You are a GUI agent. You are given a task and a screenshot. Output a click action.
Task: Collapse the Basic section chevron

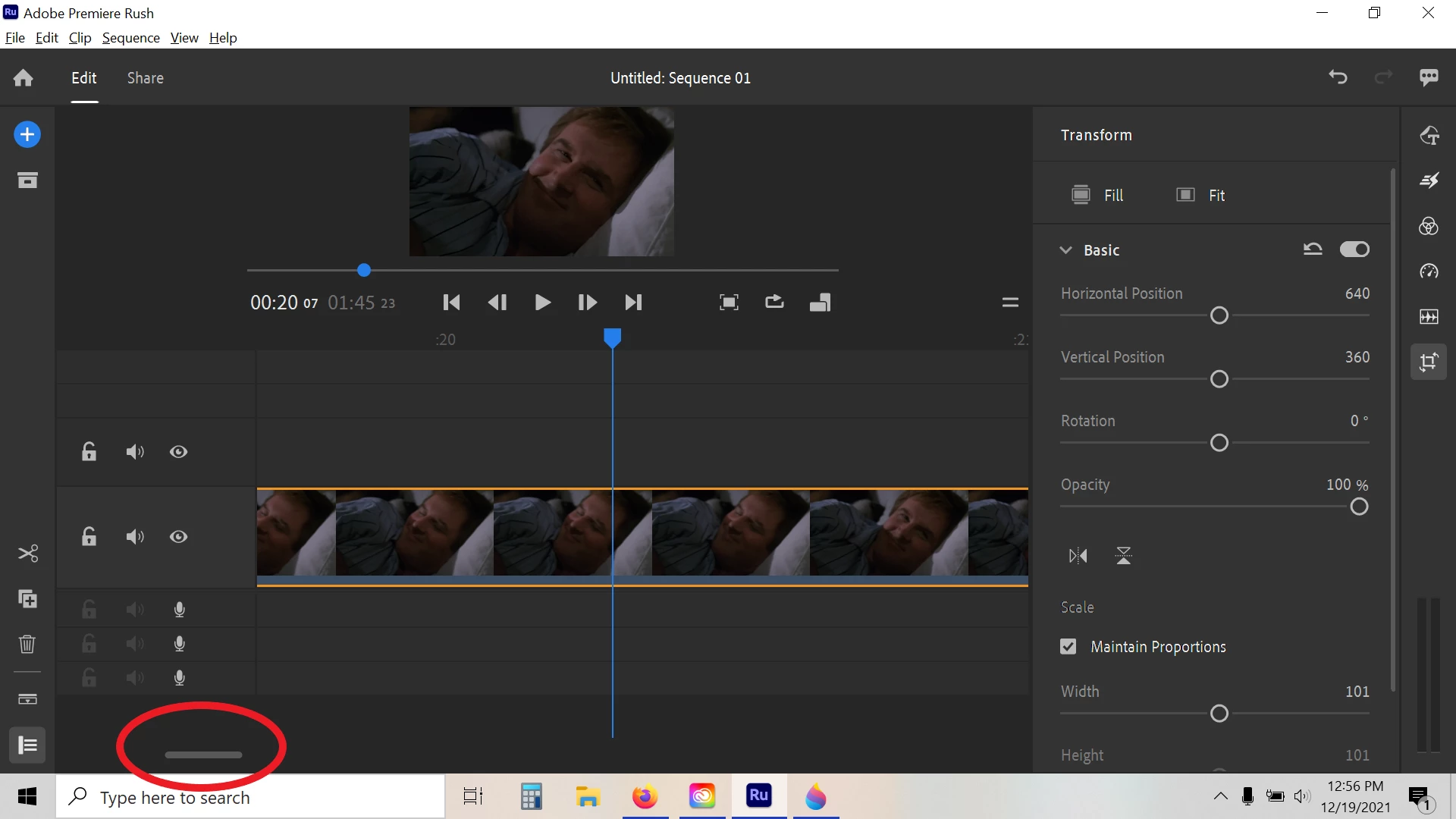(x=1066, y=250)
